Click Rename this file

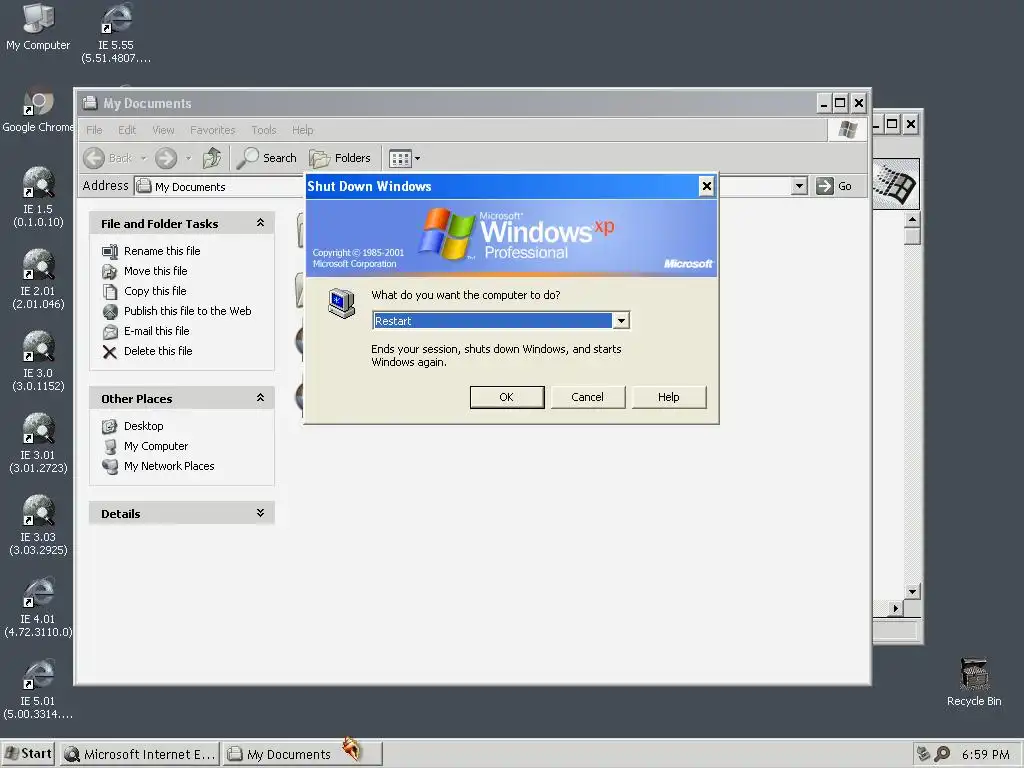pyautogui.click(x=152, y=251)
